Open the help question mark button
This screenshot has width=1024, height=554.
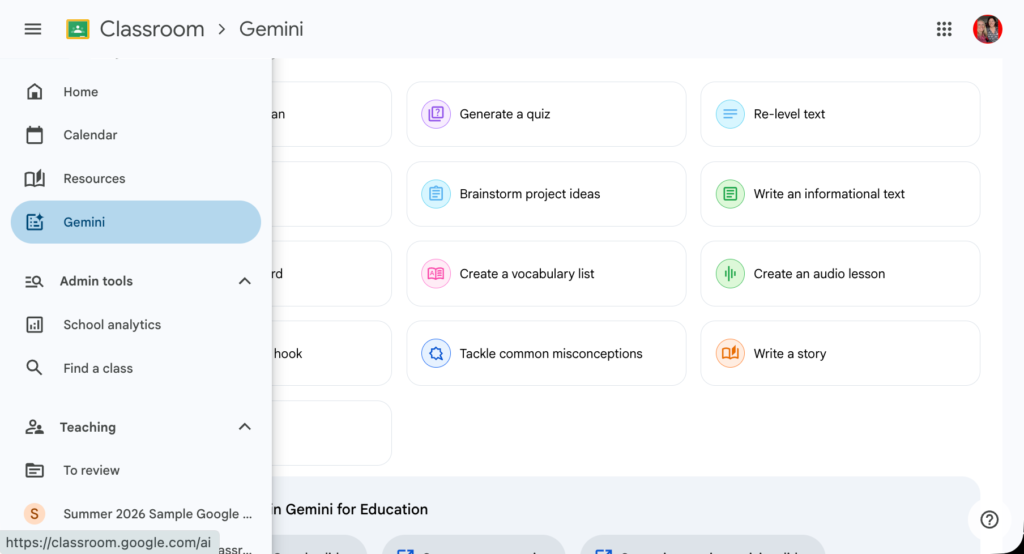989,519
